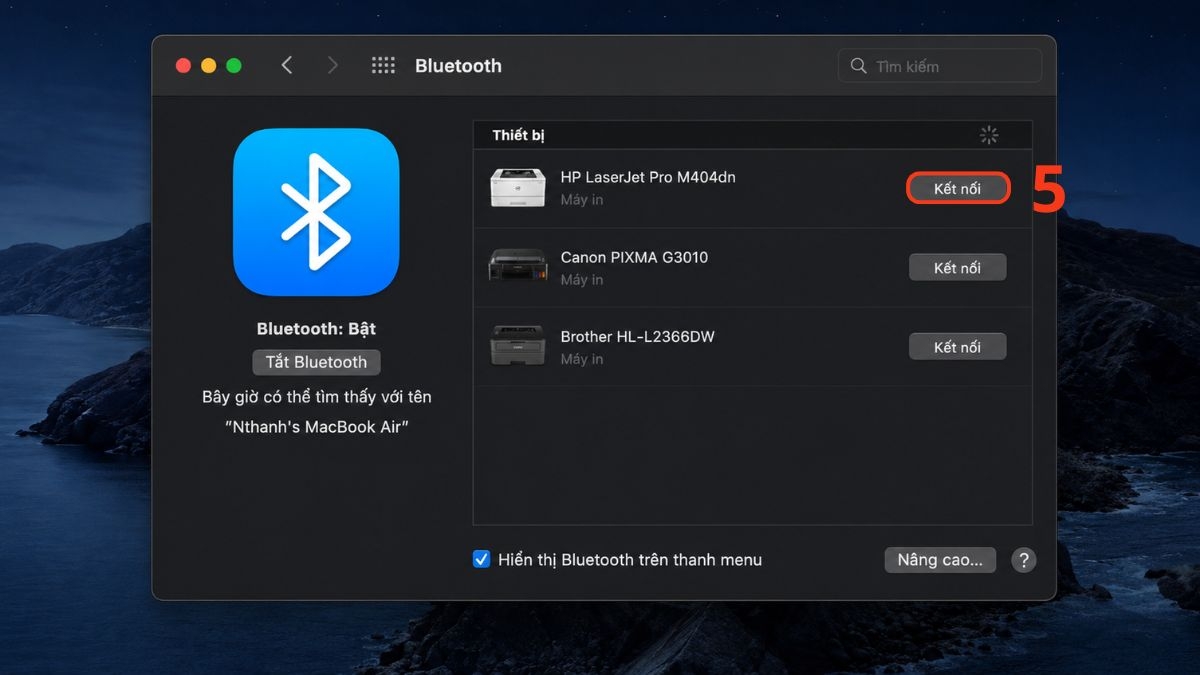The height and width of the screenshot is (675, 1200).
Task: Select the 'HP LaserJet Pro M404dn' device name
Action: pos(648,177)
